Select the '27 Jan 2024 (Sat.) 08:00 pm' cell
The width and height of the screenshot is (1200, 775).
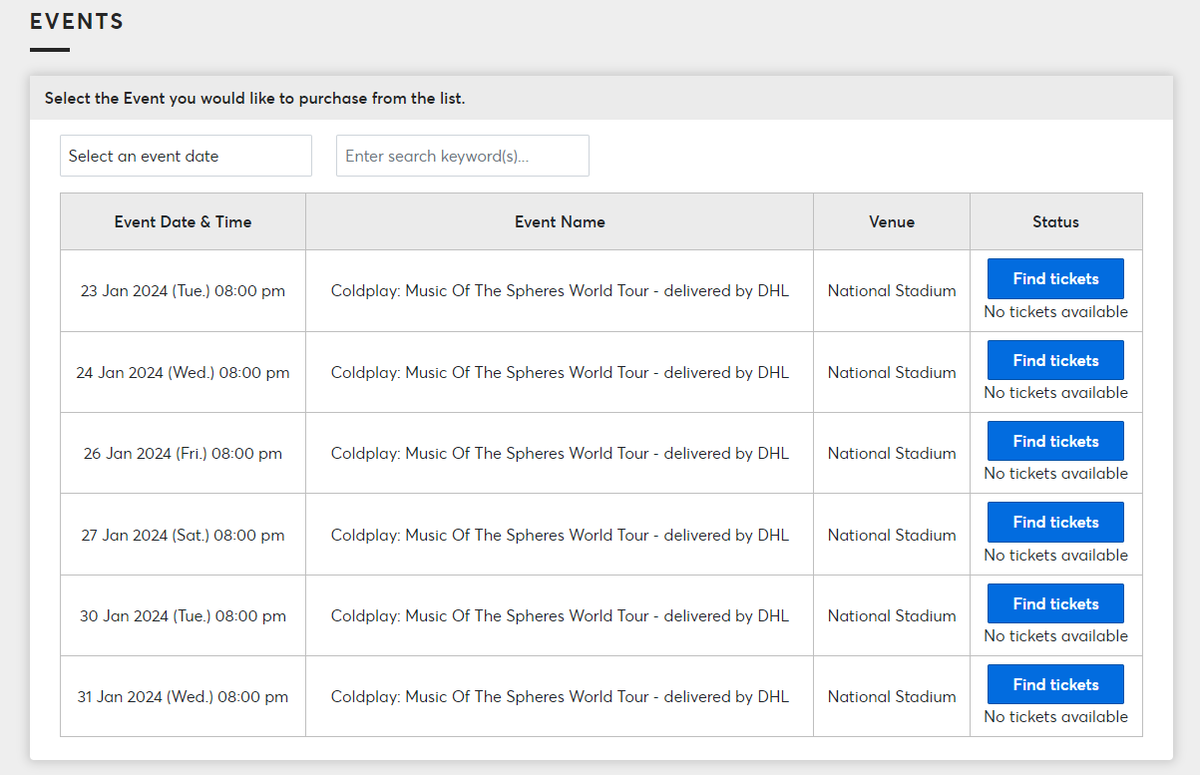[x=183, y=535]
